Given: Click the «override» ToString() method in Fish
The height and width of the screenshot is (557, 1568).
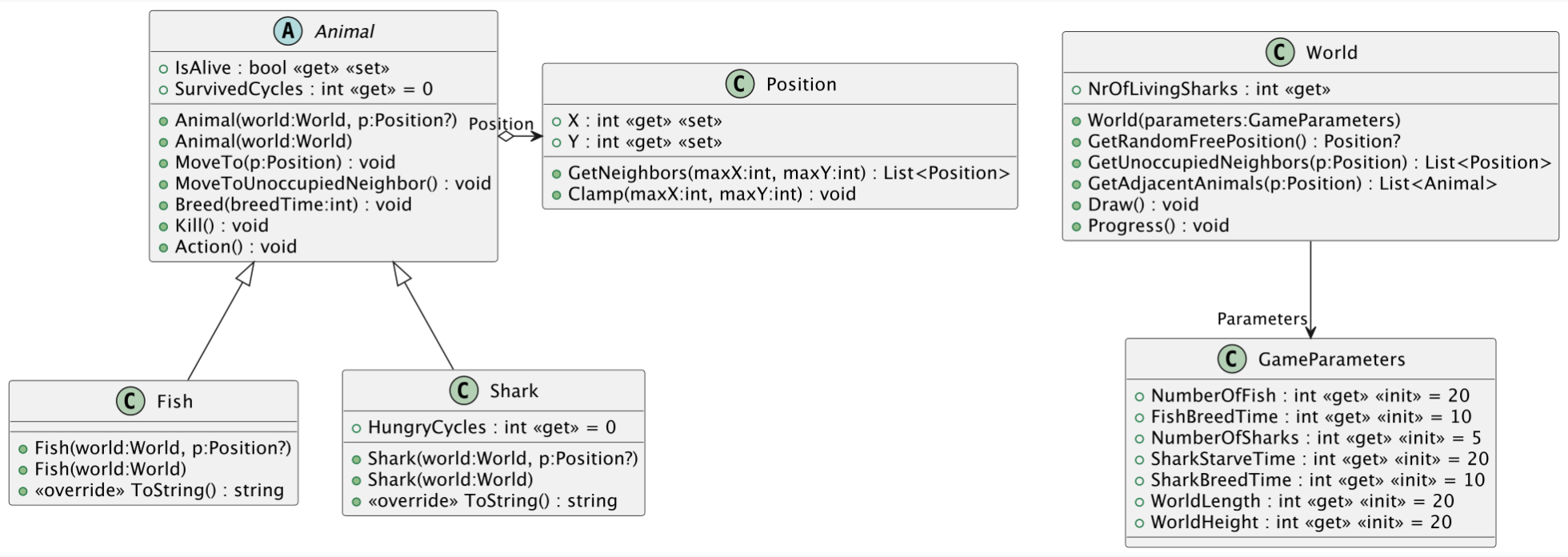Looking at the screenshot, I should pyautogui.click(x=158, y=491).
